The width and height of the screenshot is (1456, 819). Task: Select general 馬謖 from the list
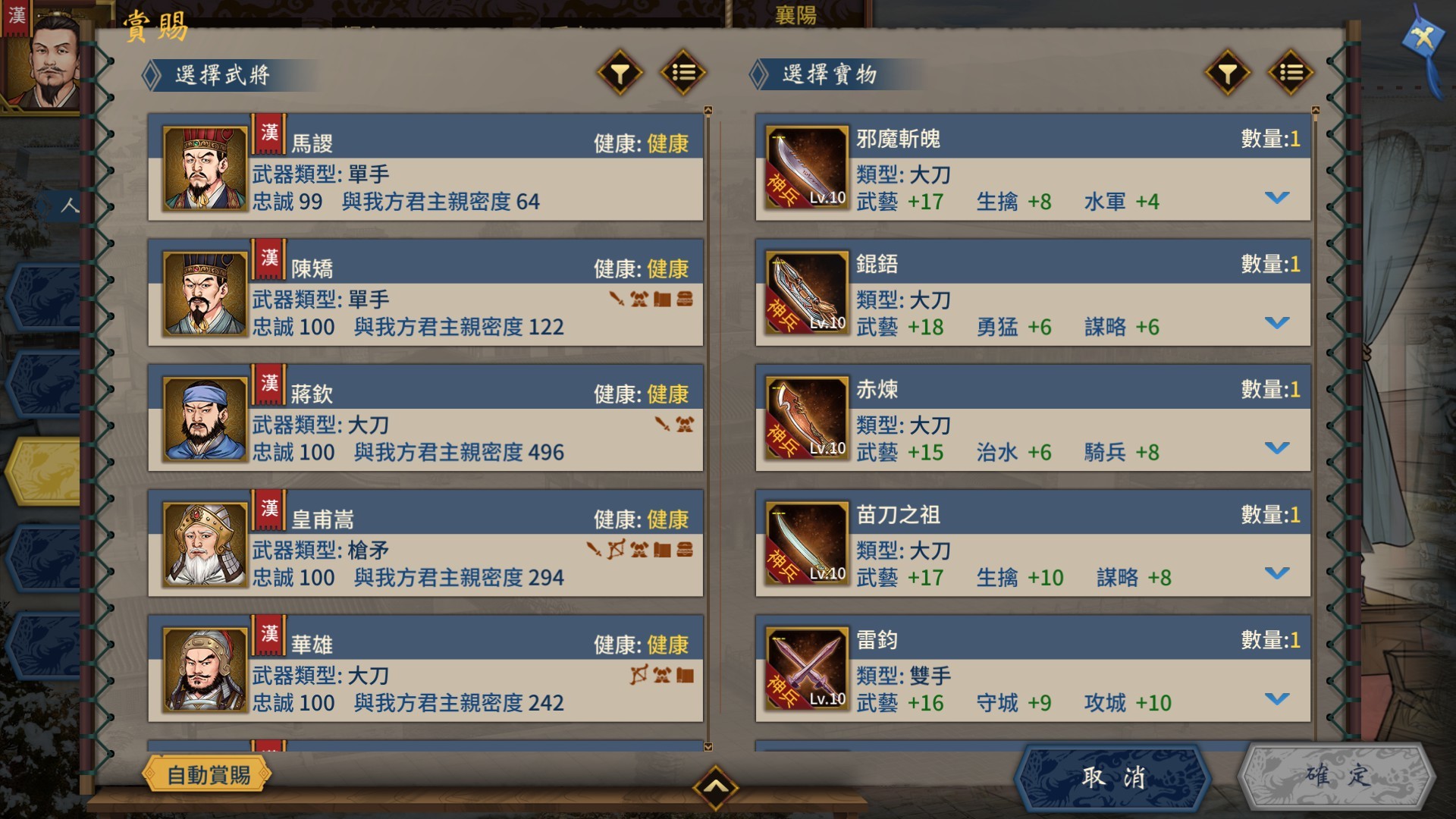pyautogui.click(x=425, y=168)
